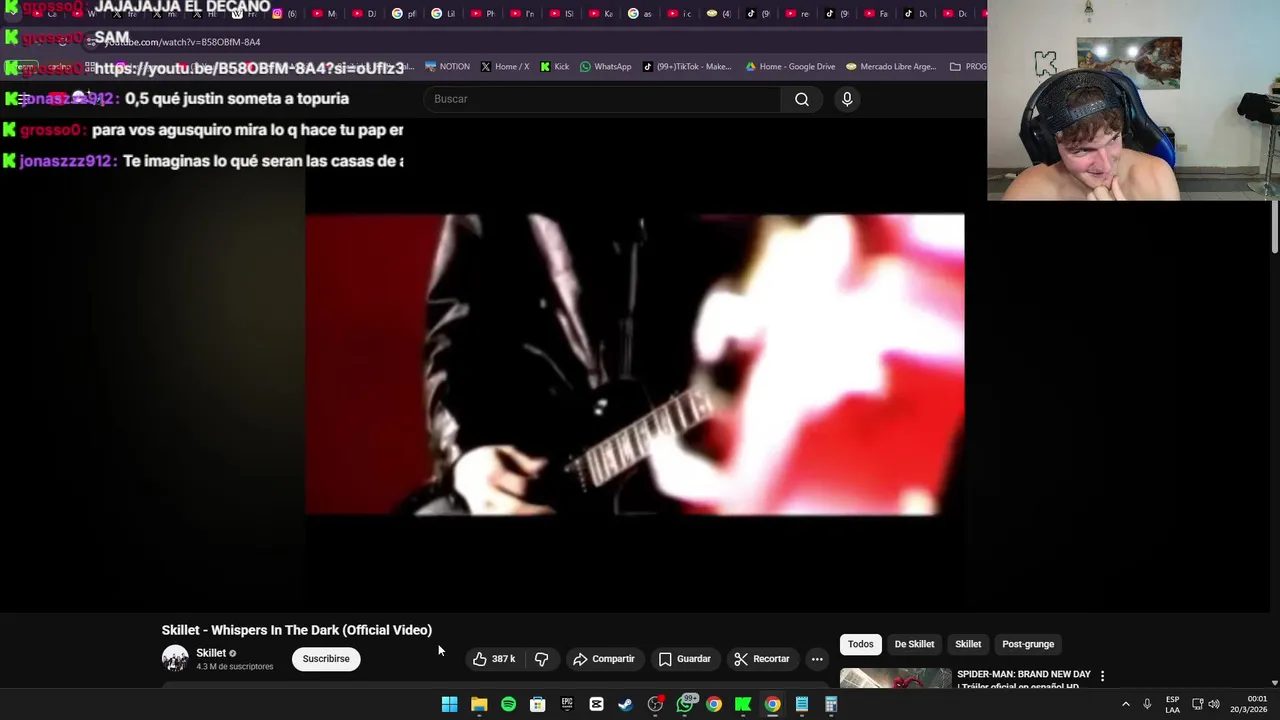Click the page vertical scrollbar
Image resolution: width=1280 pixels, height=720 pixels.
pos(1274,227)
